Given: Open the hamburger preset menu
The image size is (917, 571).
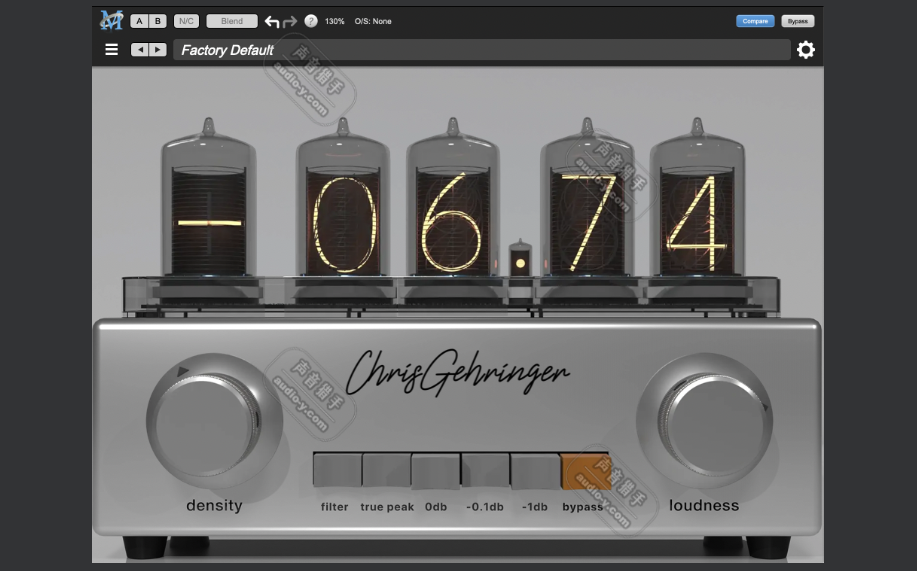Looking at the screenshot, I should click(111, 50).
